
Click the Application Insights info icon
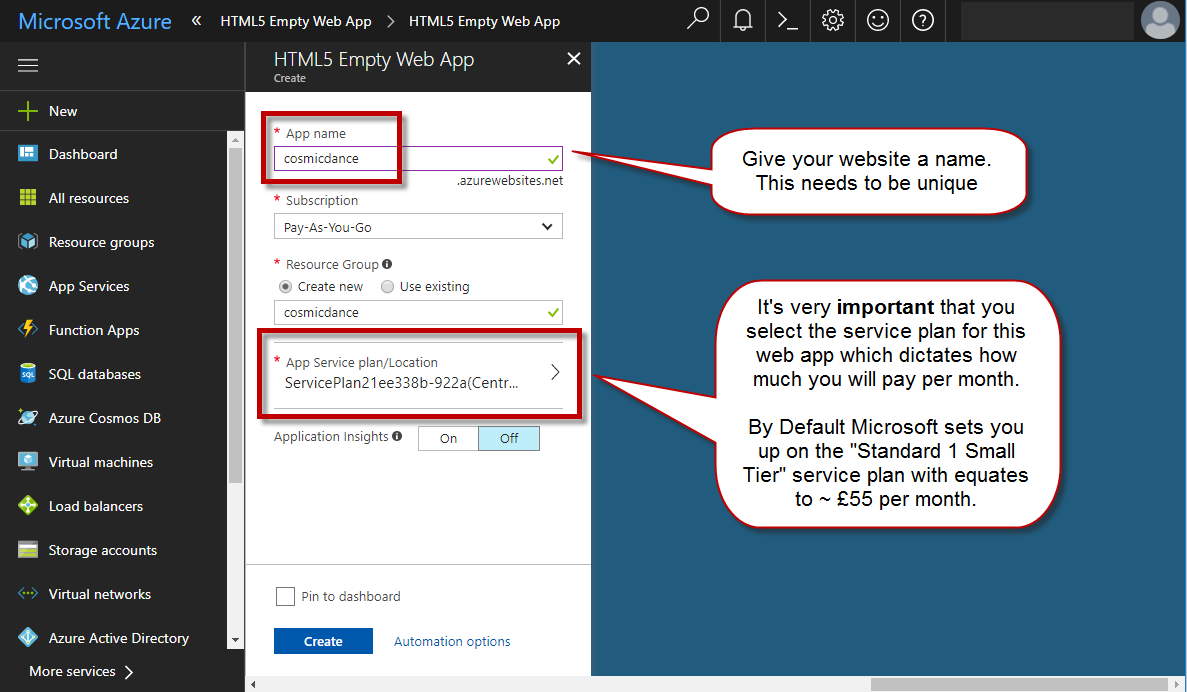[x=397, y=436]
